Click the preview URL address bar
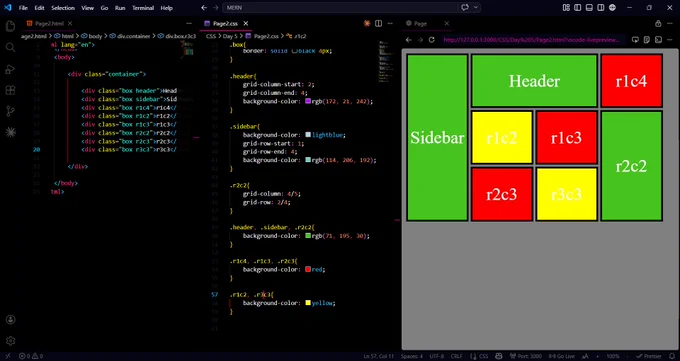The image size is (680, 361). pos(533,40)
